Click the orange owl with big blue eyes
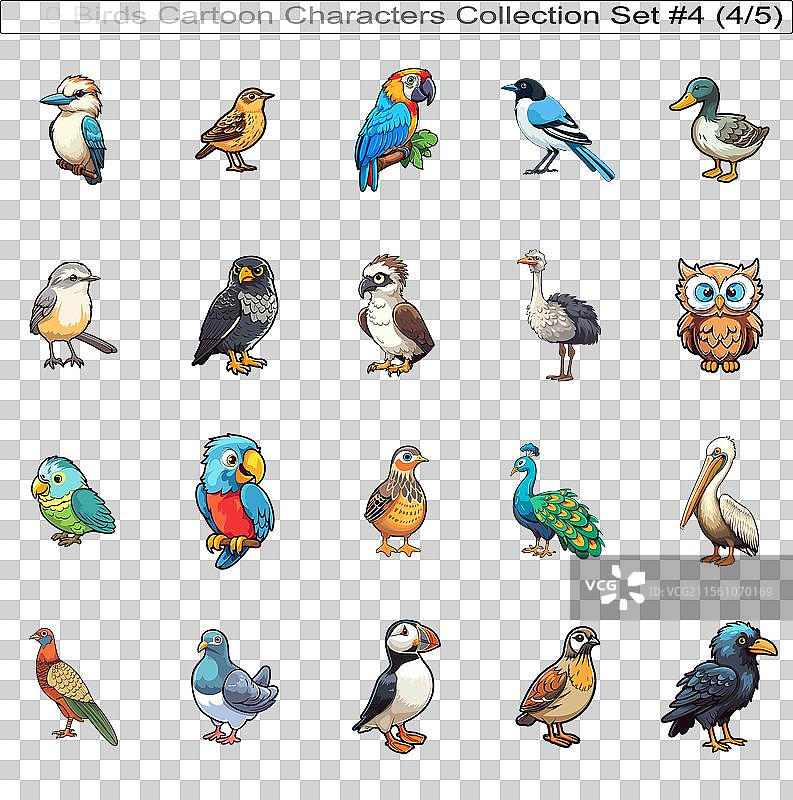 (718, 316)
